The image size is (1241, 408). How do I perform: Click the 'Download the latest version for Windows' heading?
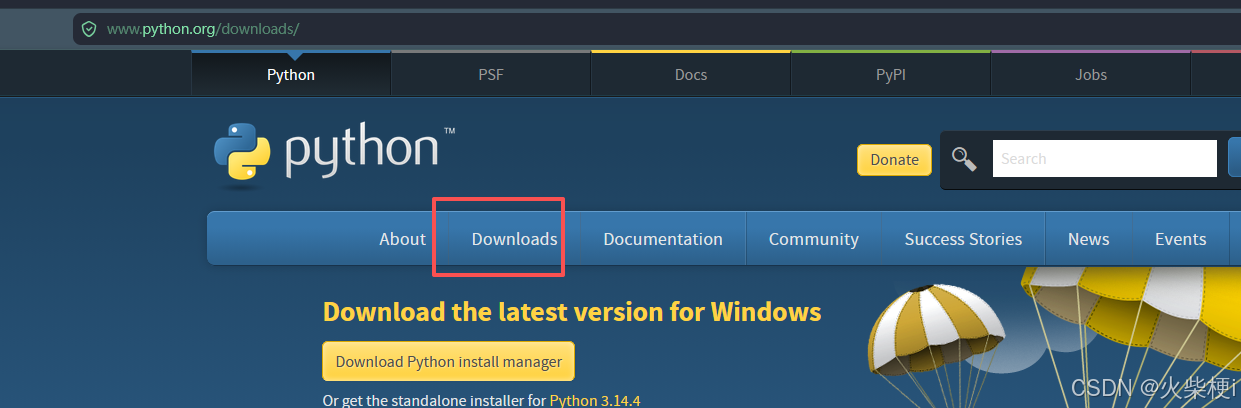point(572,312)
